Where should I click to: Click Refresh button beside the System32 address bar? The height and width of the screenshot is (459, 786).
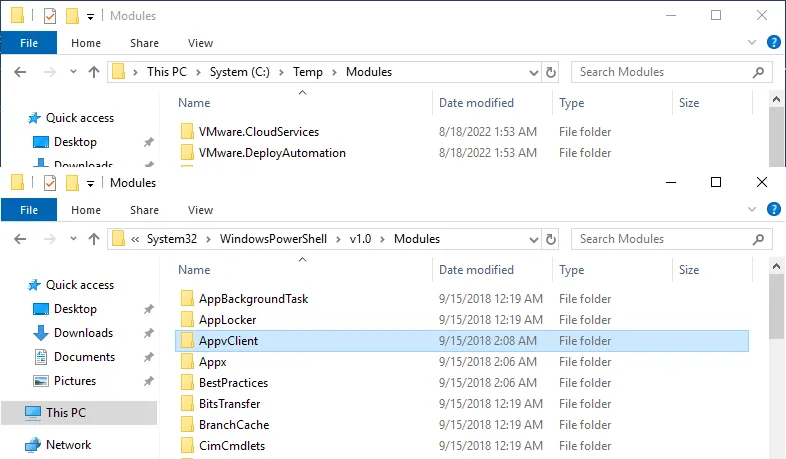coord(550,239)
